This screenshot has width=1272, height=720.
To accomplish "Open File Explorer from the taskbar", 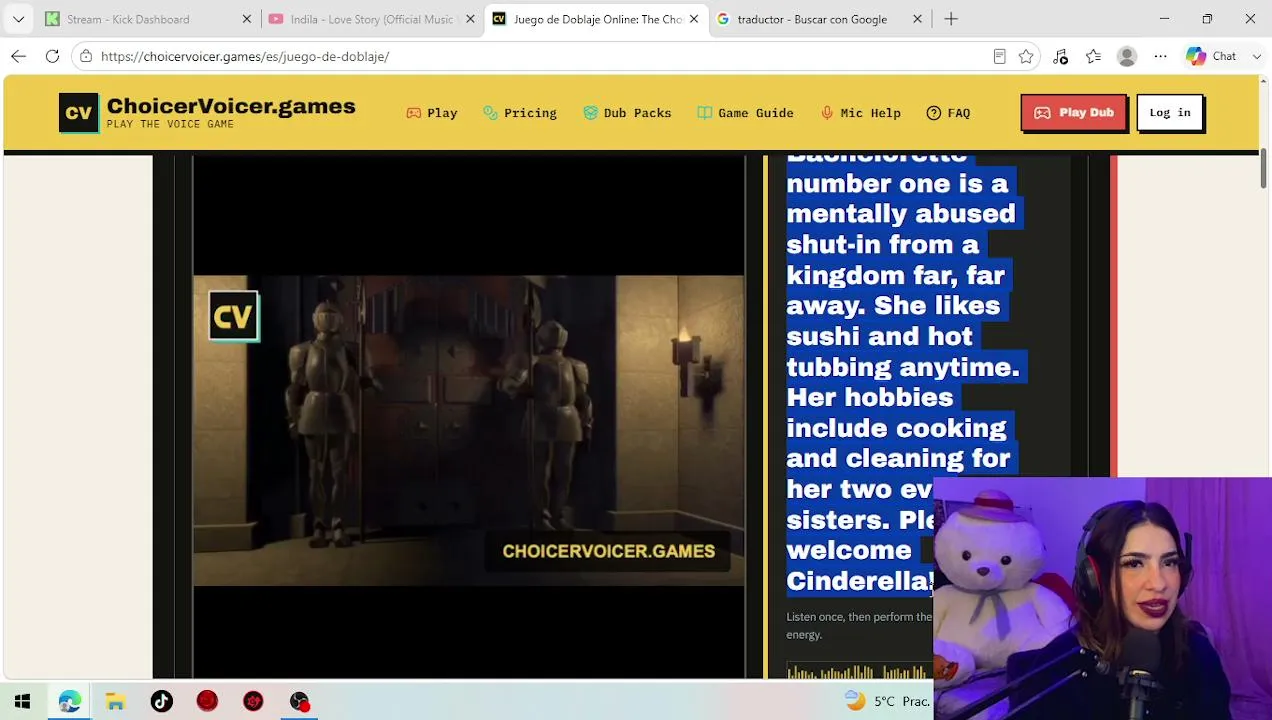I will click(115, 701).
